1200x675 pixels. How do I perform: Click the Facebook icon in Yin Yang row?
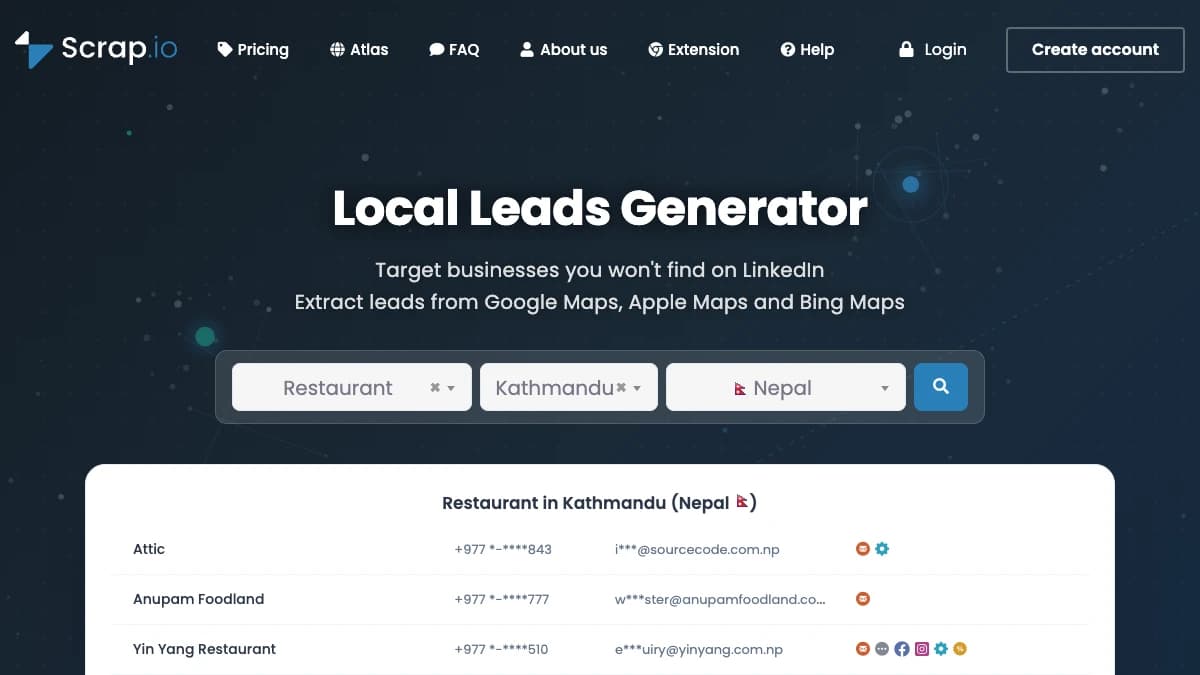[x=902, y=649]
